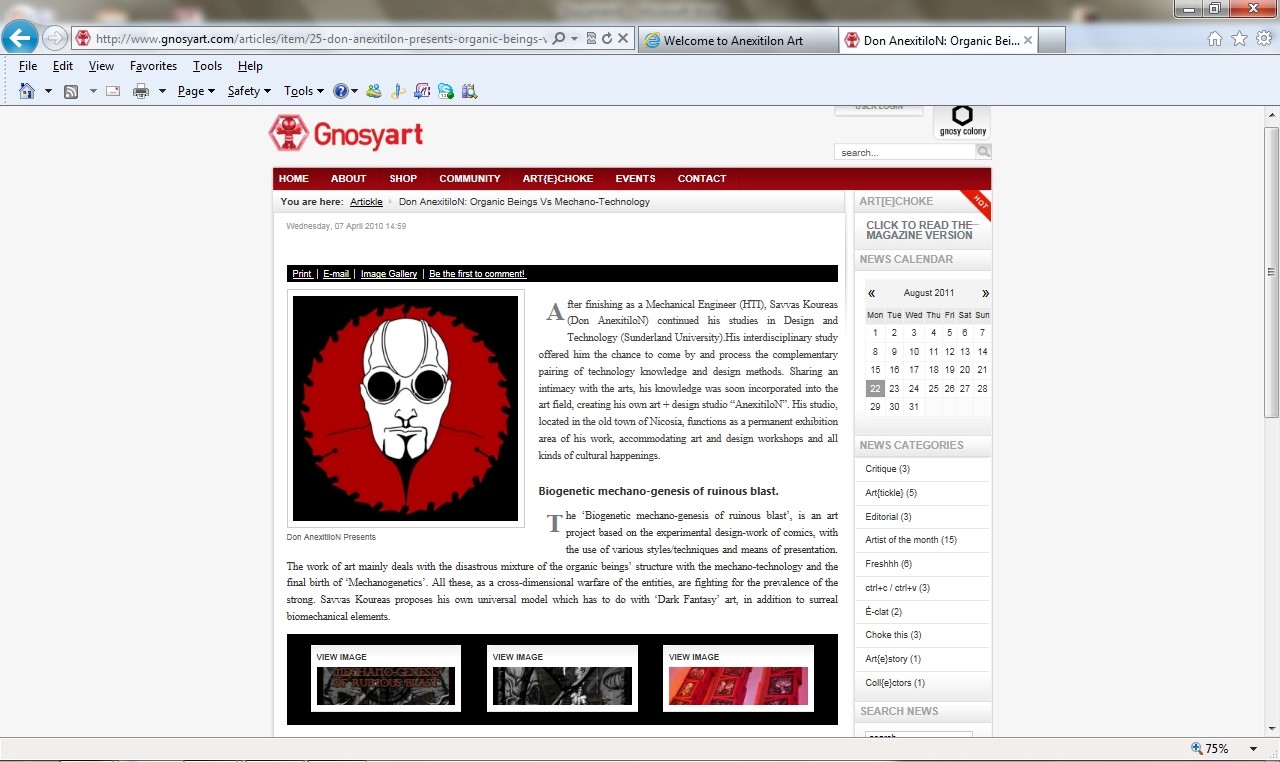The height and width of the screenshot is (762, 1280).
Task: Go to previous month in news calendar
Action: 871,293
